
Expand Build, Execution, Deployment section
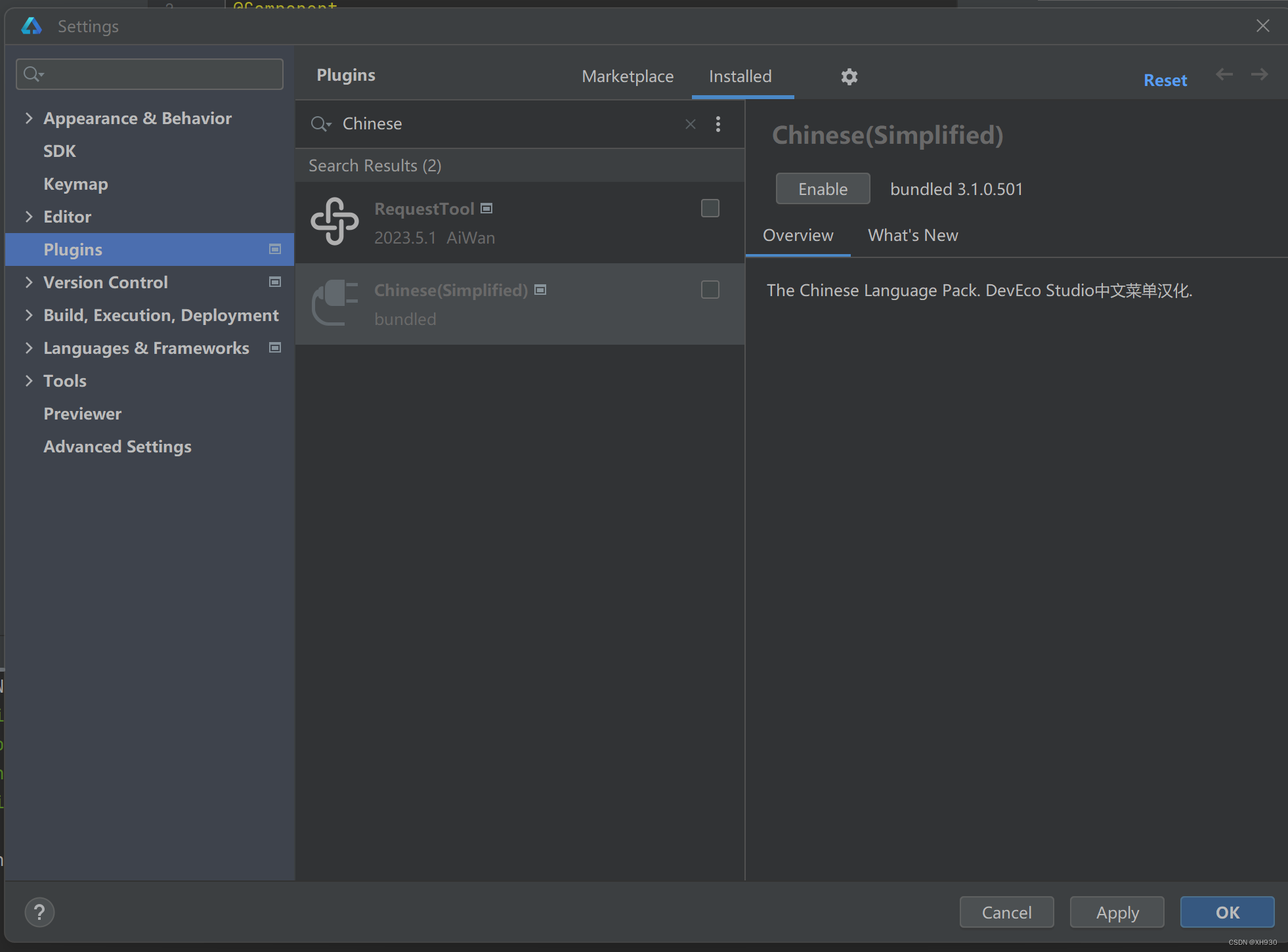29,315
